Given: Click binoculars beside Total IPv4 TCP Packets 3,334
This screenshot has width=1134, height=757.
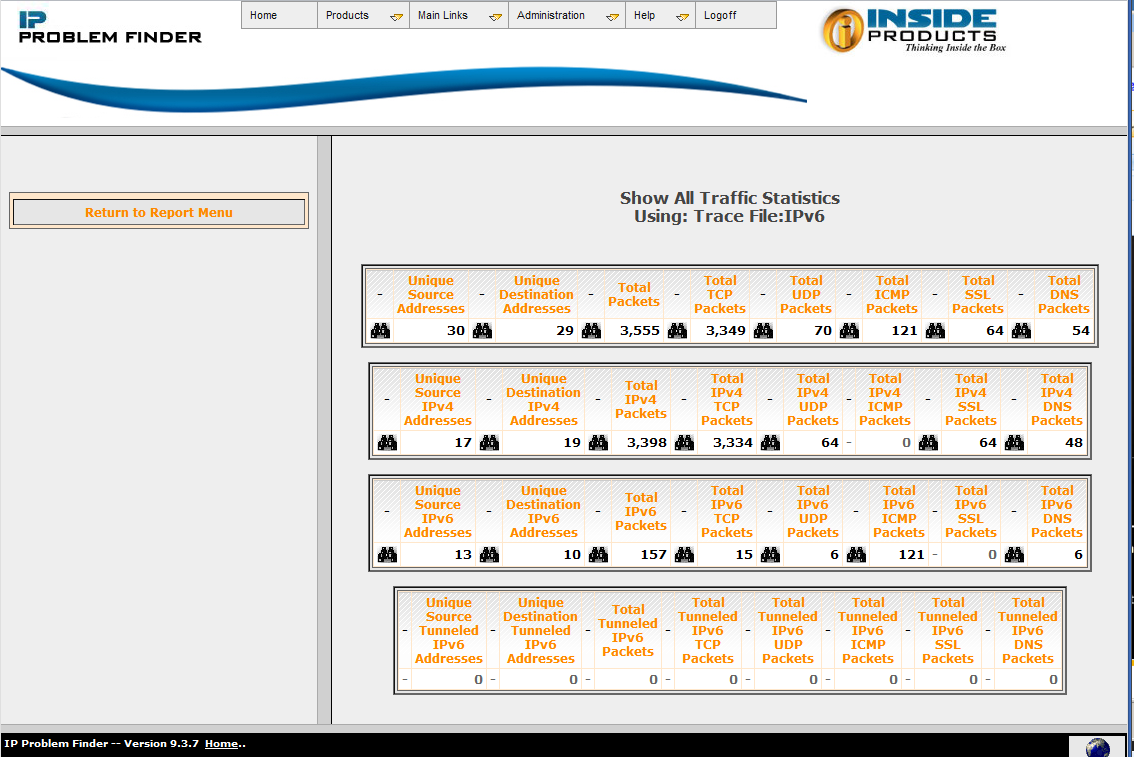Looking at the screenshot, I should coord(684,443).
